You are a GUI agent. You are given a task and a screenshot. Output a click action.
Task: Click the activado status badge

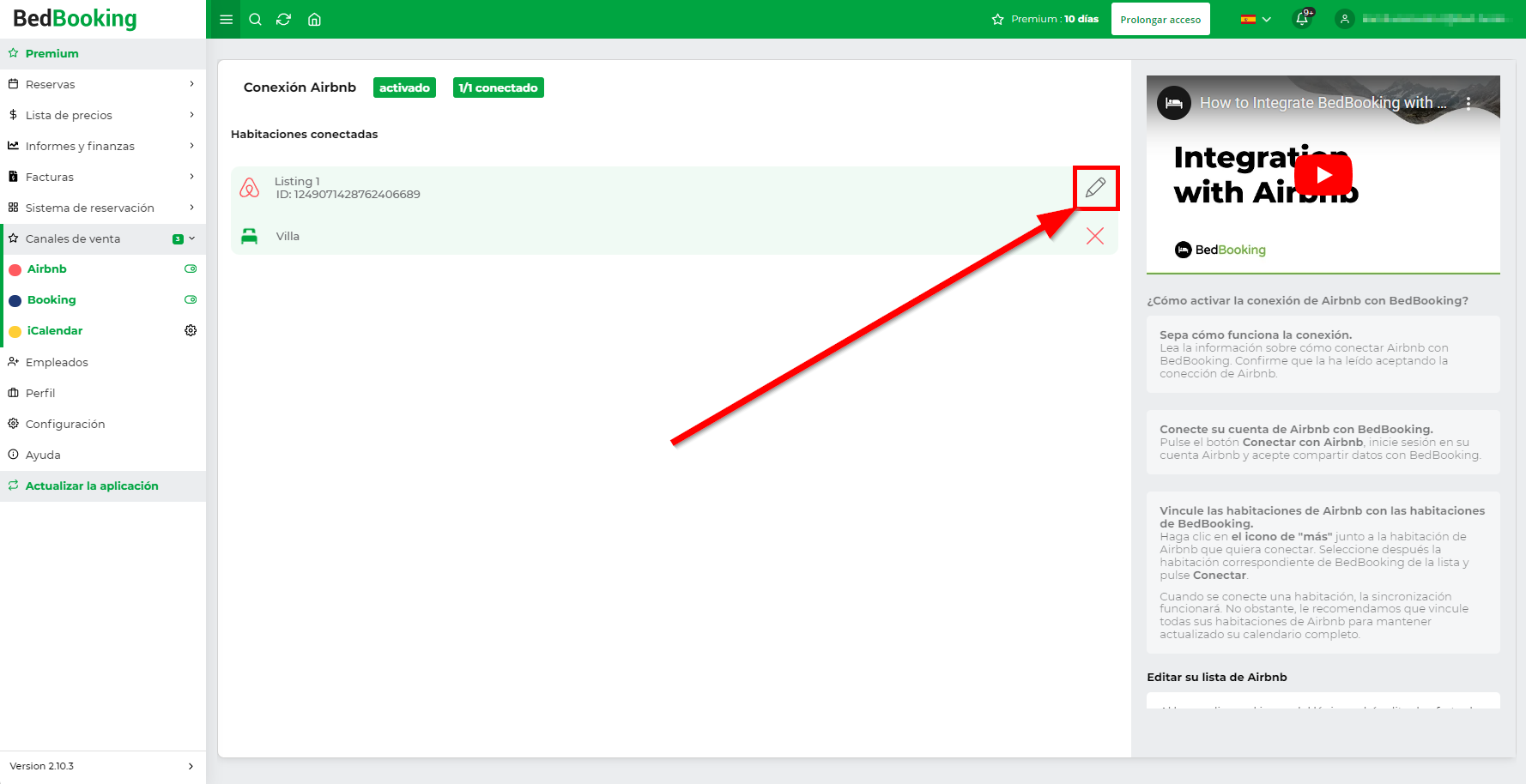(404, 87)
